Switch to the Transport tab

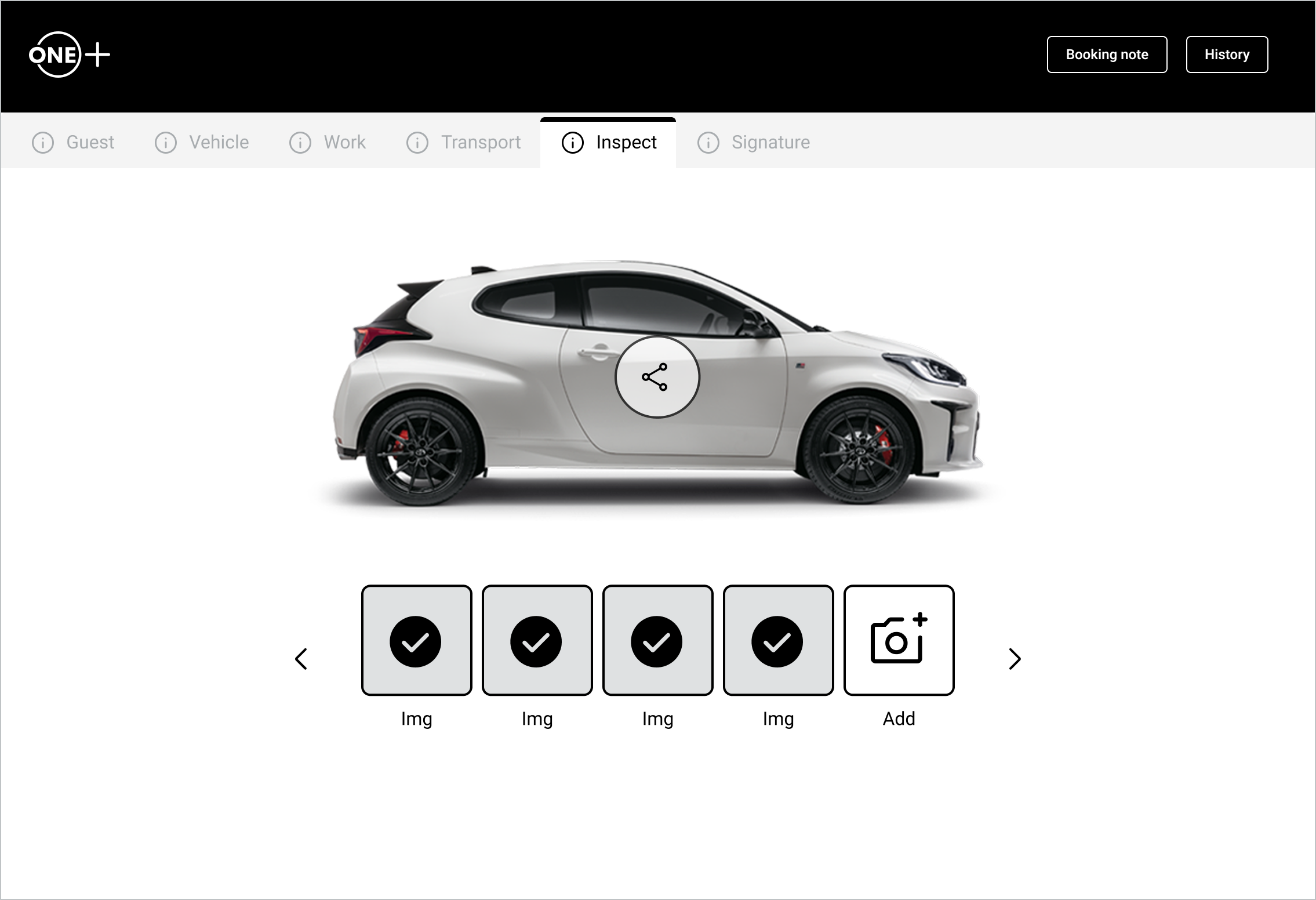[x=481, y=143]
